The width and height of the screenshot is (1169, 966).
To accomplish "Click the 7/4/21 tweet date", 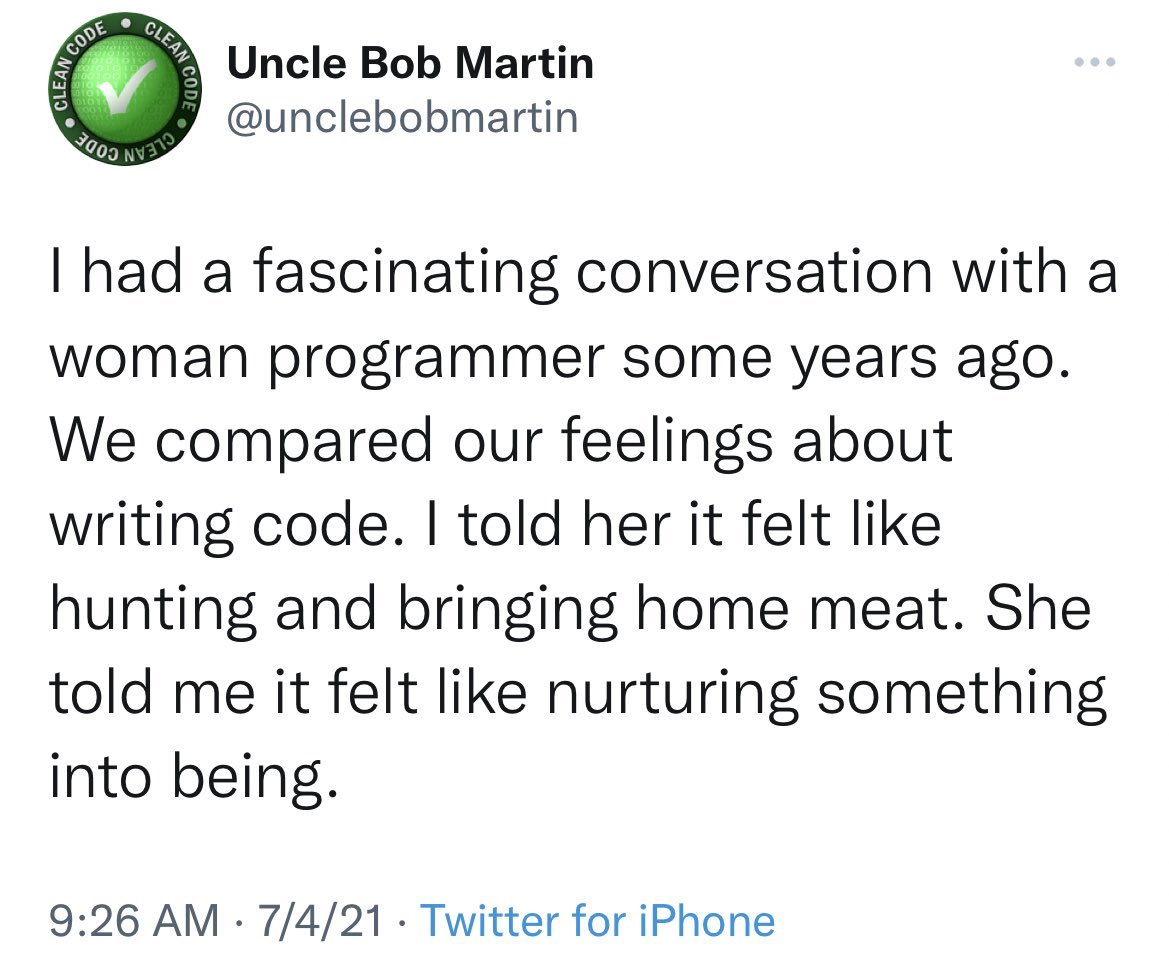I will pyautogui.click(x=320, y=920).
